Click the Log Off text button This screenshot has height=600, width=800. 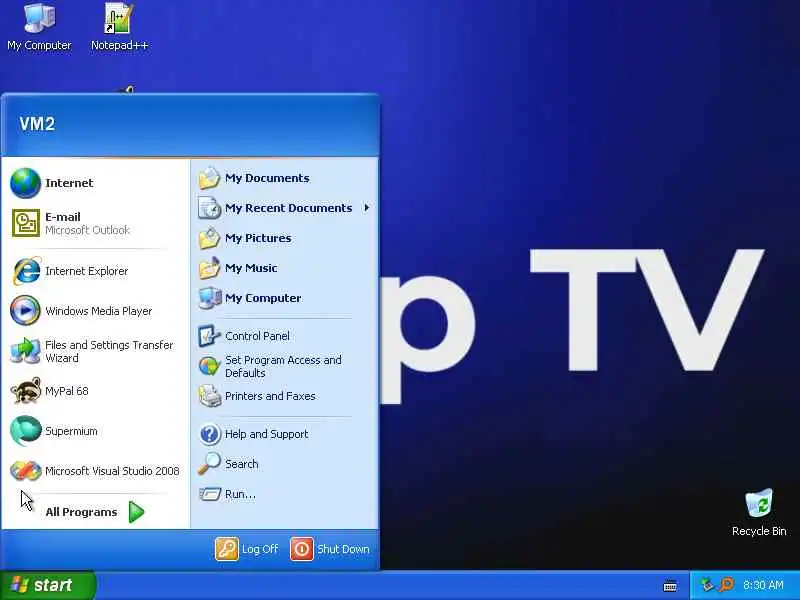(260, 549)
